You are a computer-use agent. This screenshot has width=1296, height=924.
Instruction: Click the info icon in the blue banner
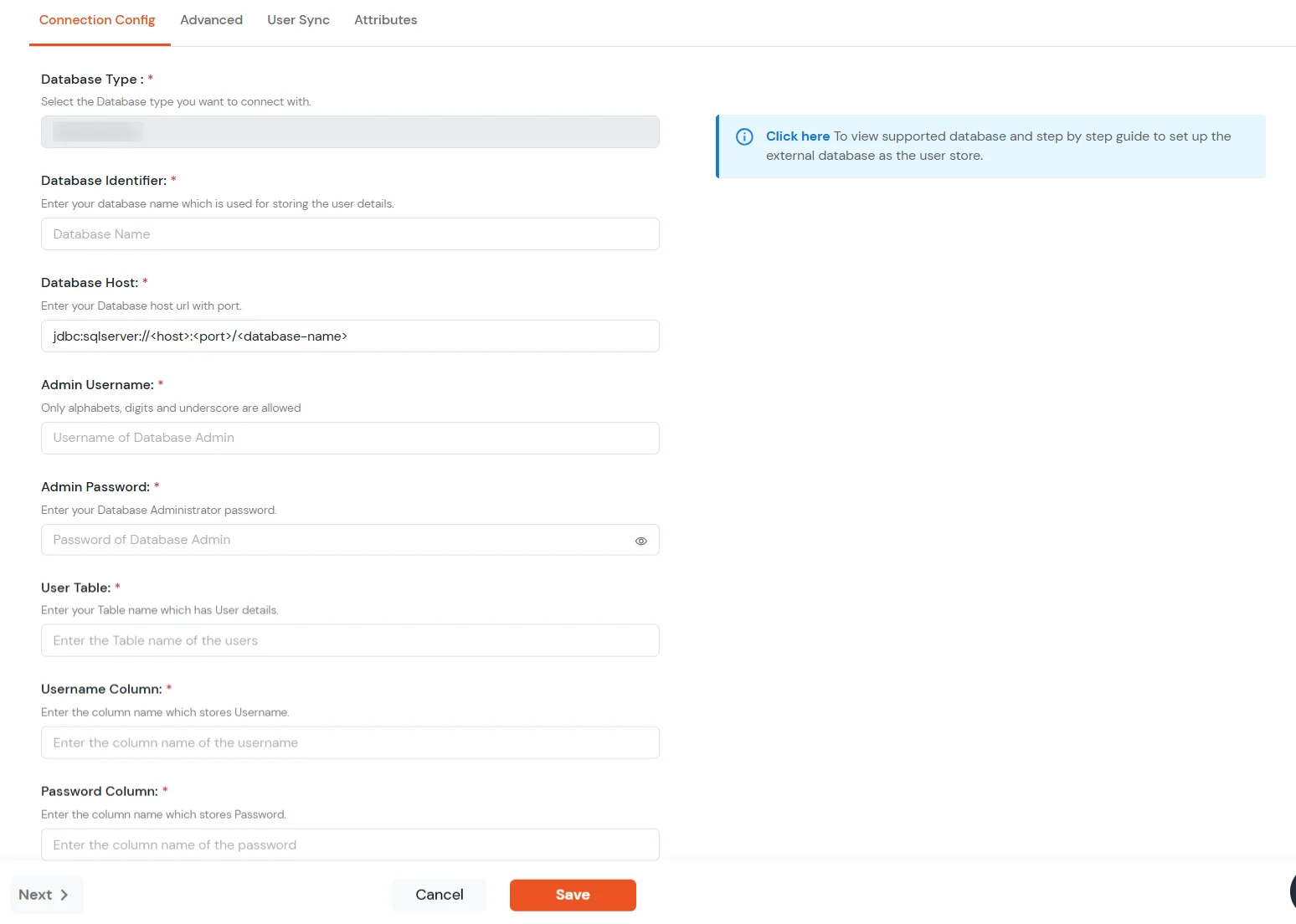pos(744,136)
